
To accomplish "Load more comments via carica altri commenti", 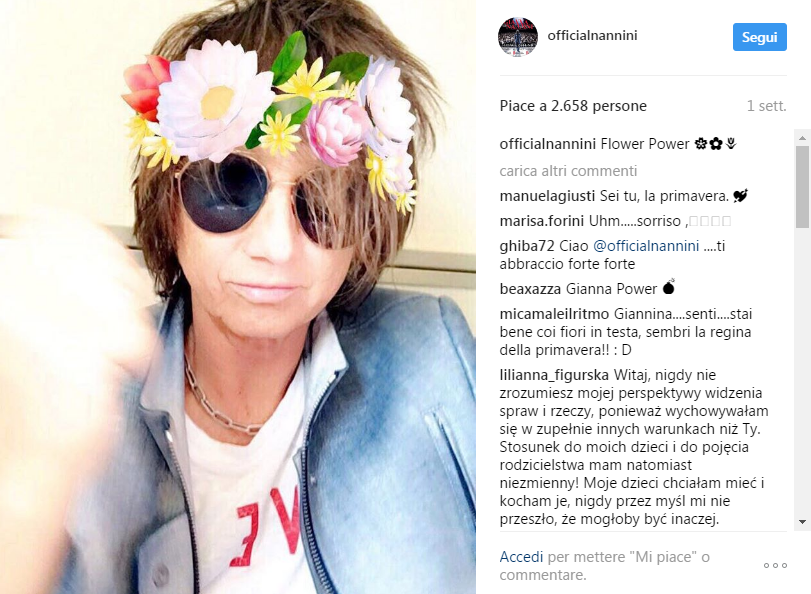I will click(568, 171).
